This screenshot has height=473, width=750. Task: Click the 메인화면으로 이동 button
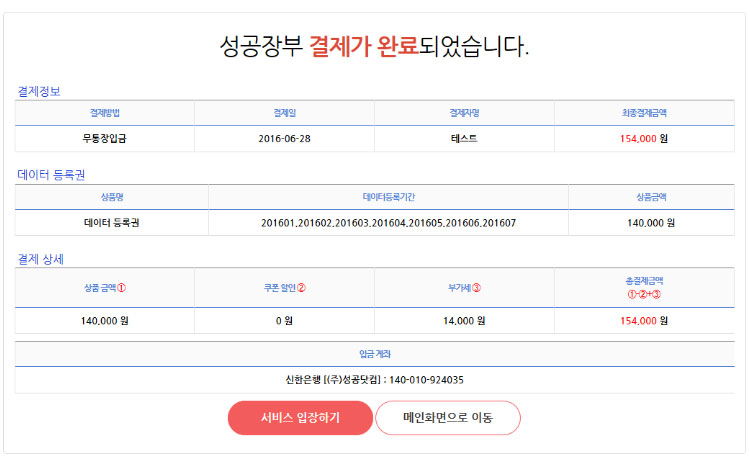tap(448, 418)
